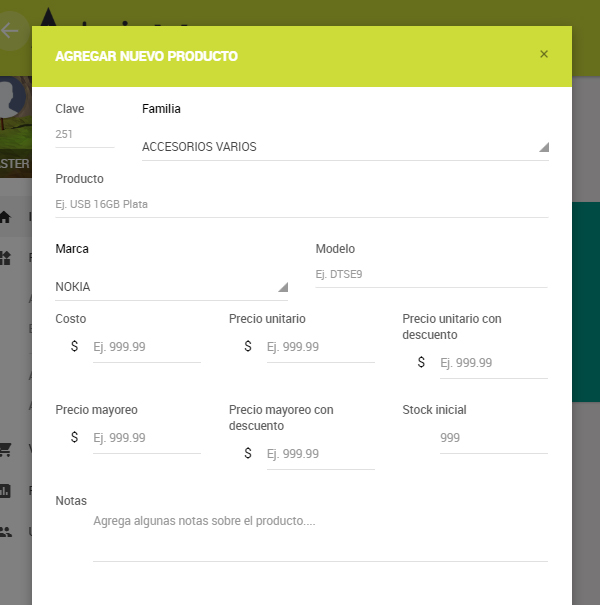Screen dimensions: 600x605
Task: Close the Agregar Nuevo Producto dialog
Action: click(544, 55)
